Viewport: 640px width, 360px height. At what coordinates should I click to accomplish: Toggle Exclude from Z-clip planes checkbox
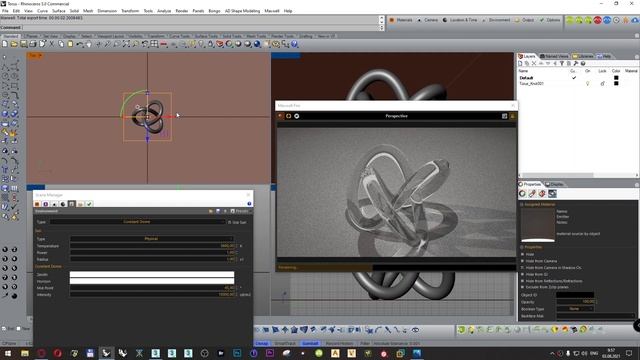tap(522, 287)
